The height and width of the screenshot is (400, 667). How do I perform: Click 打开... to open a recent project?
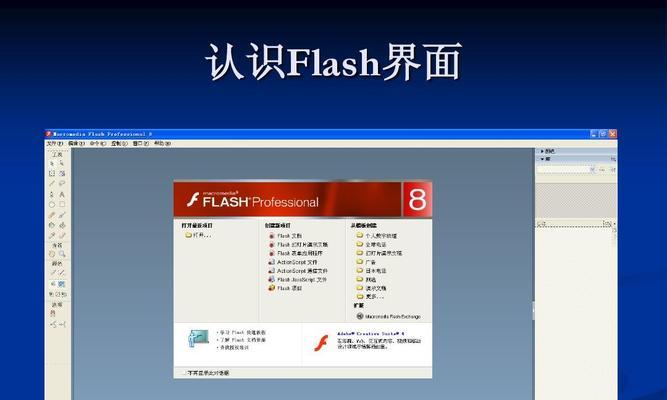click(198, 235)
